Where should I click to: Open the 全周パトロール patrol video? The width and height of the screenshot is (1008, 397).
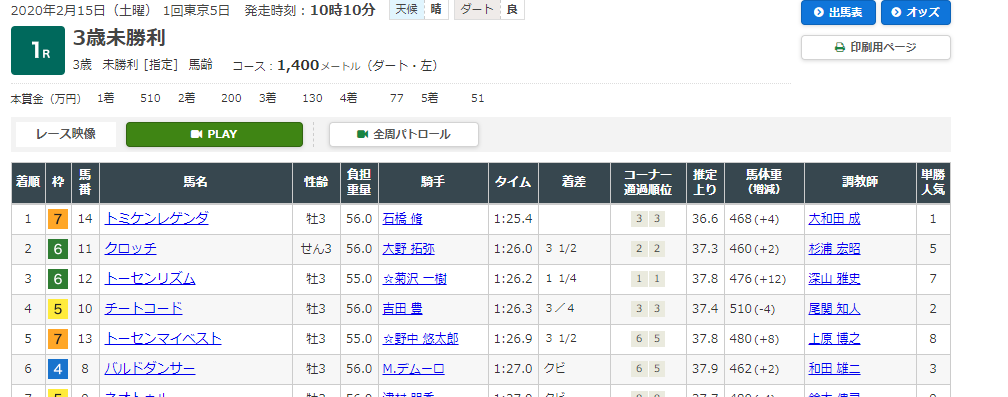(x=404, y=134)
